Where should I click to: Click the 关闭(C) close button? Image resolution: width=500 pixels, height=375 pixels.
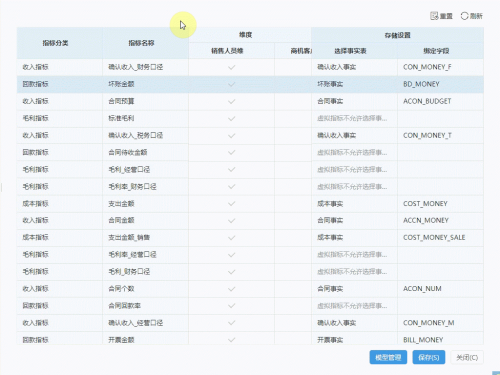pyautogui.click(x=467, y=357)
